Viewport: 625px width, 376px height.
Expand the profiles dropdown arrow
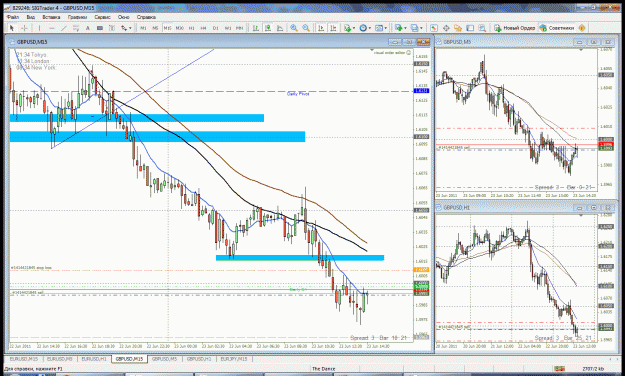coord(421,28)
